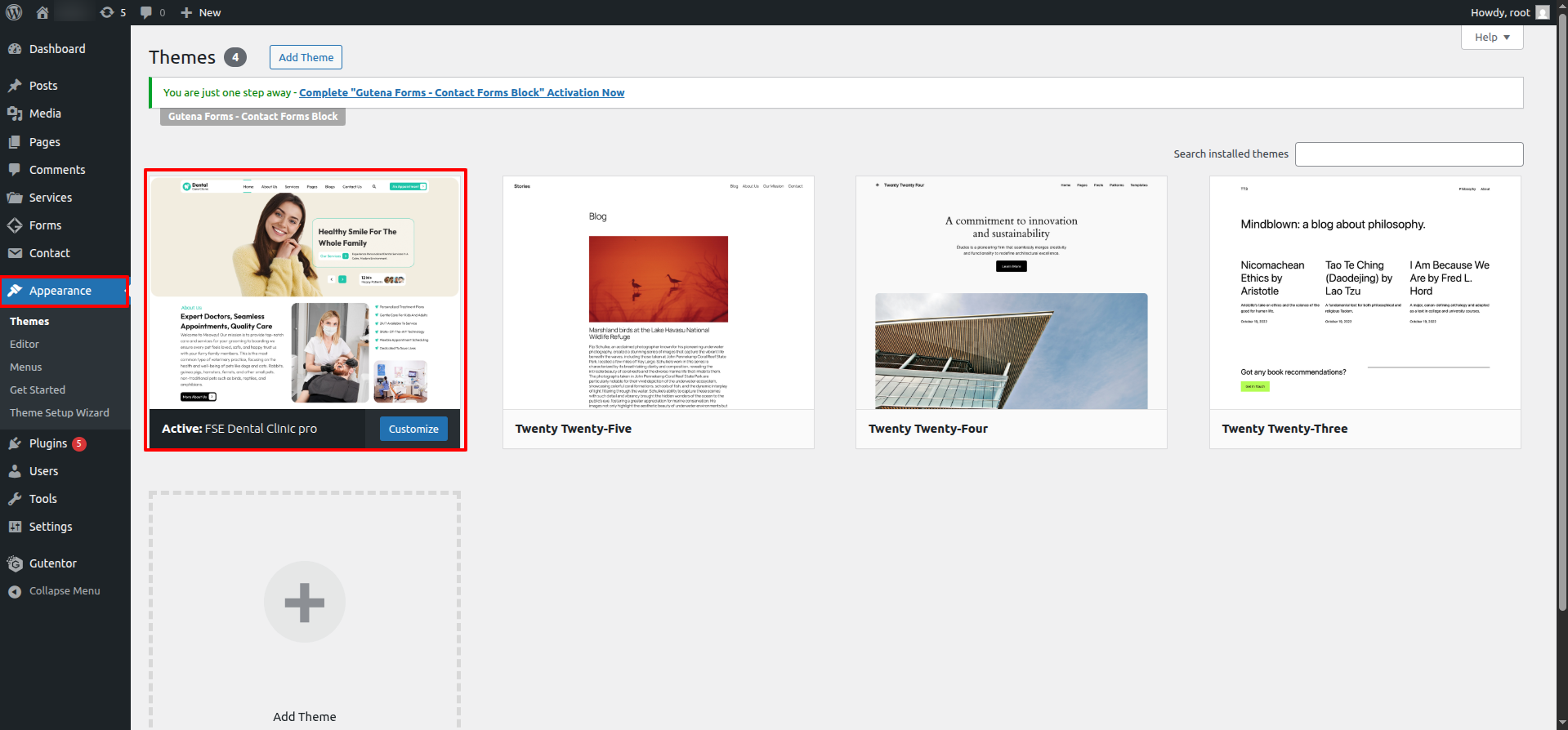Go to Menus under Appearance
The height and width of the screenshot is (730, 1568).
coord(26,367)
